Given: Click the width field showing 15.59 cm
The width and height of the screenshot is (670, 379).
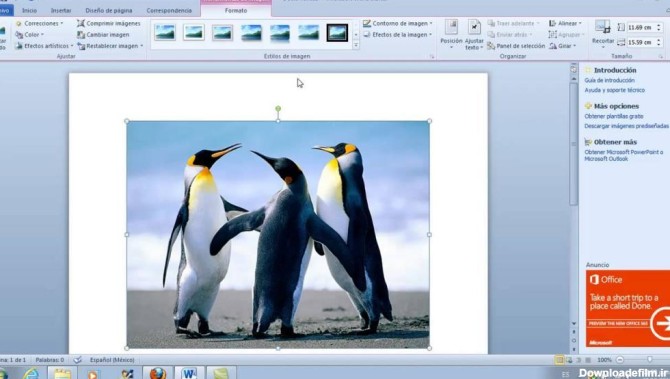Looking at the screenshot, I should (641, 42).
